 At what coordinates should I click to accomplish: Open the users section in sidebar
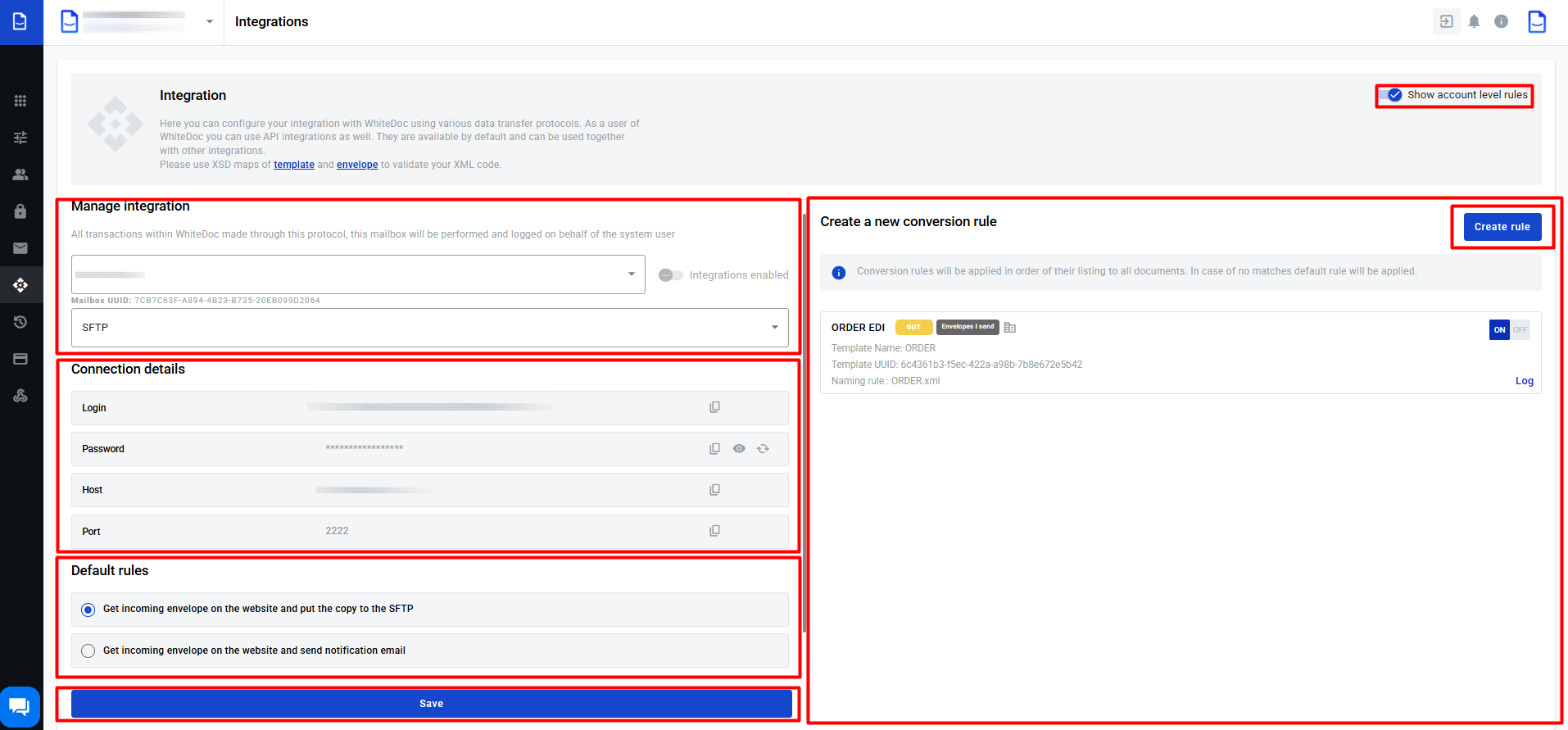(20, 175)
